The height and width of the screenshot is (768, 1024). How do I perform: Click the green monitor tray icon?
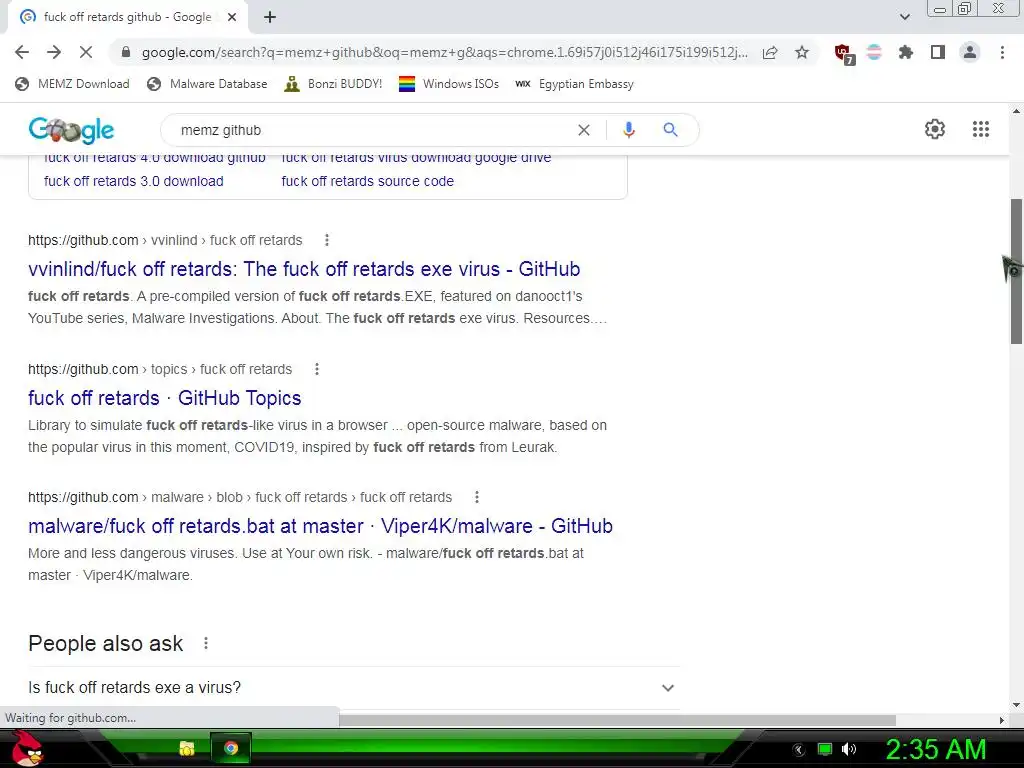click(x=825, y=749)
